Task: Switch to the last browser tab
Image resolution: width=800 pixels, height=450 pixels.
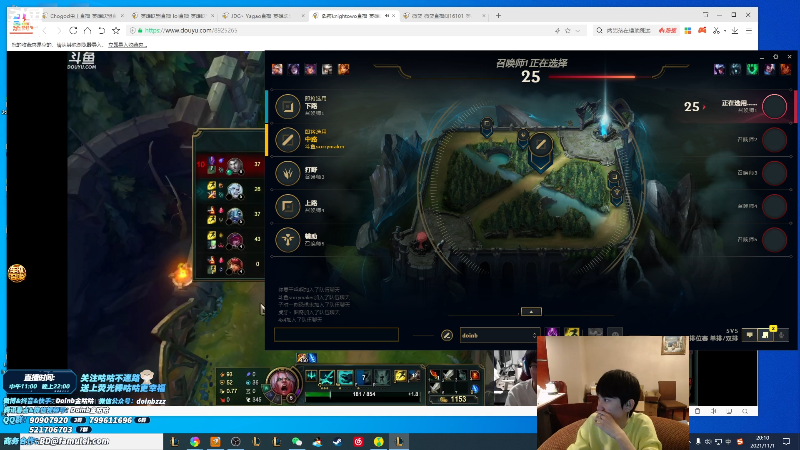Action: coord(442,16)
